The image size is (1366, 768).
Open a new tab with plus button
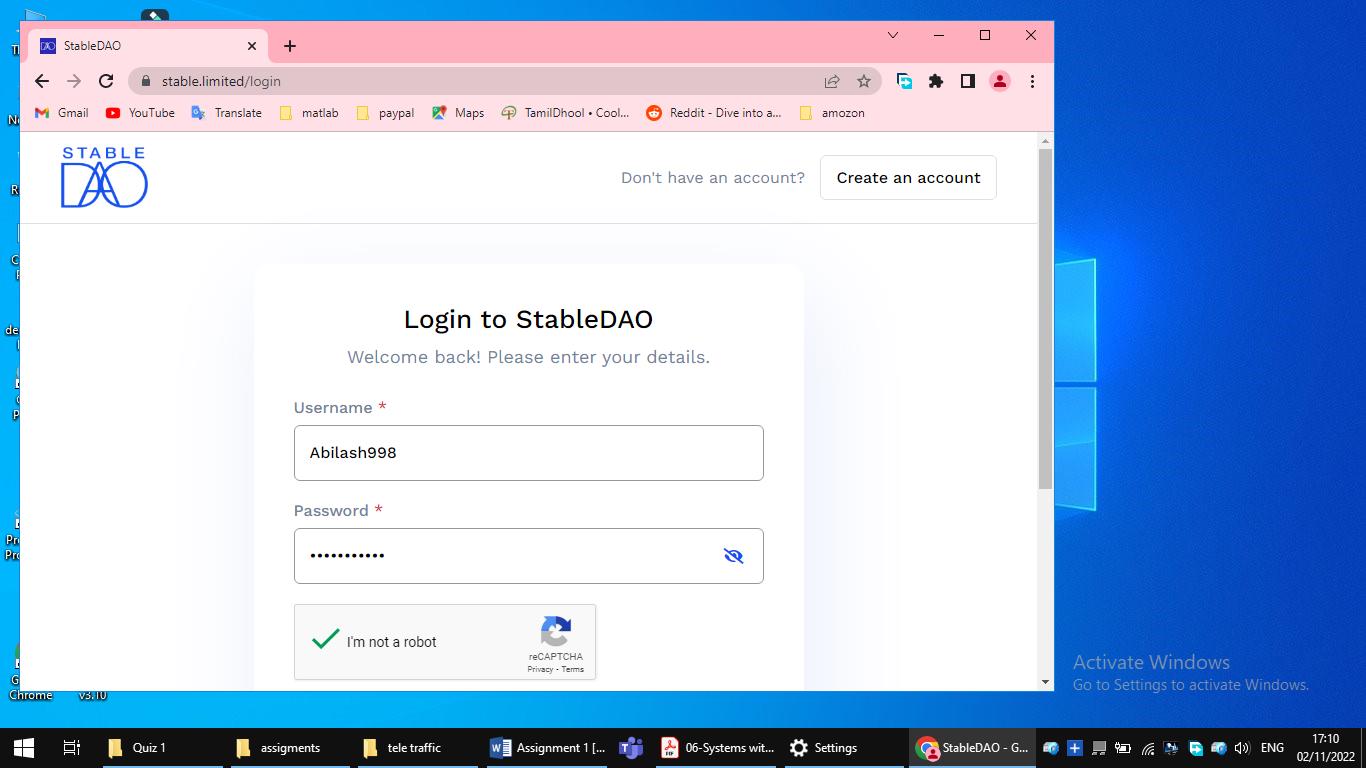point(290,46)
